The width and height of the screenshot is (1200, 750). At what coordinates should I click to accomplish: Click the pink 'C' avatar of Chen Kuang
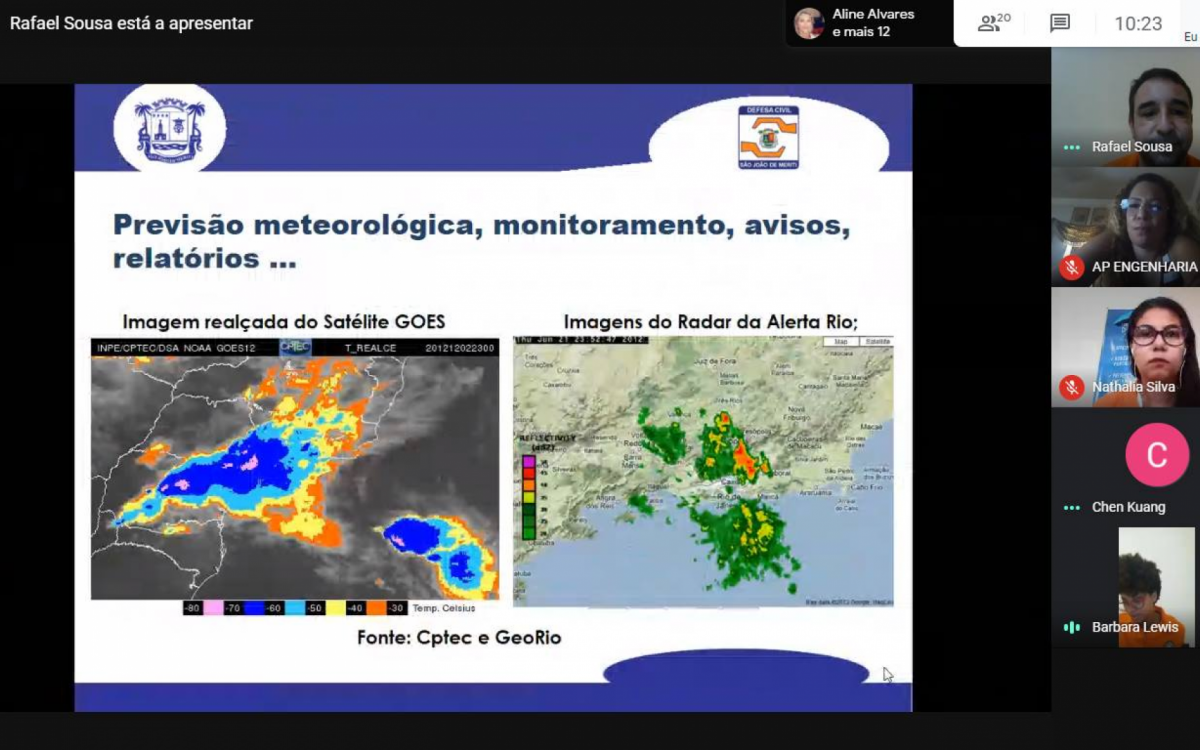[x=1156, y=455]
